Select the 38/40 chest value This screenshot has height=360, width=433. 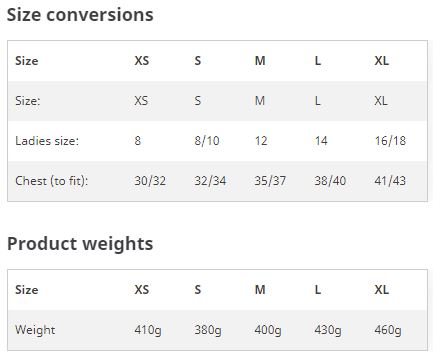330,181
